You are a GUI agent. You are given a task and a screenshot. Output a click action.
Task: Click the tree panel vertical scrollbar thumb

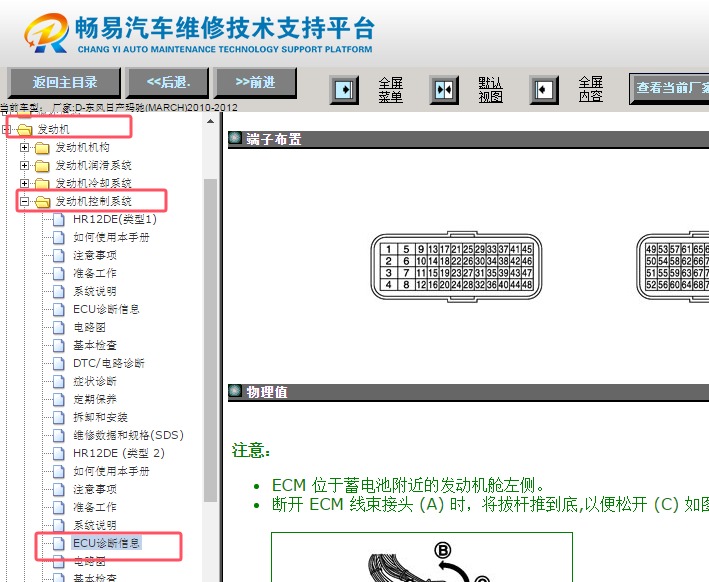pos(210,340)
